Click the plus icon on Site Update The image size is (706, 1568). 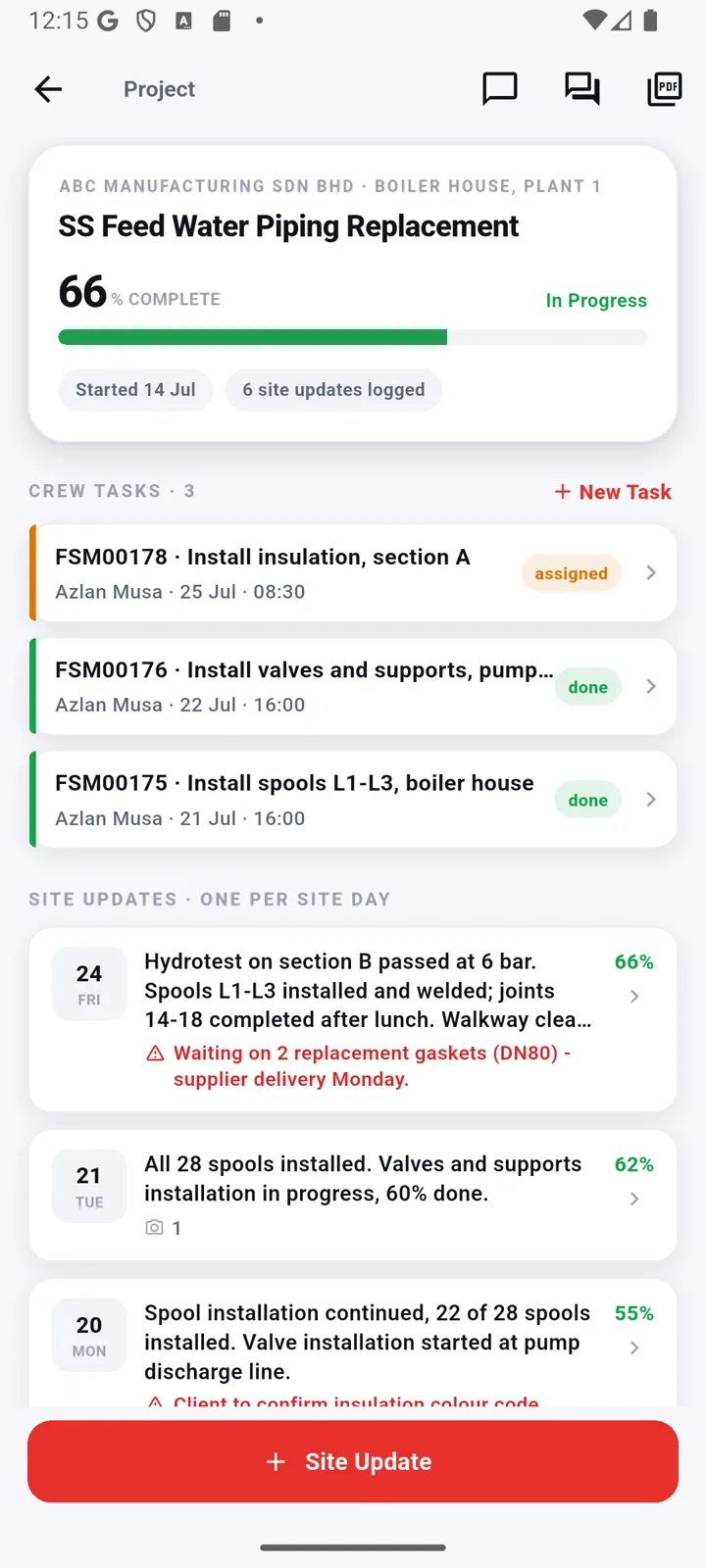click(x=277, y=1461)
